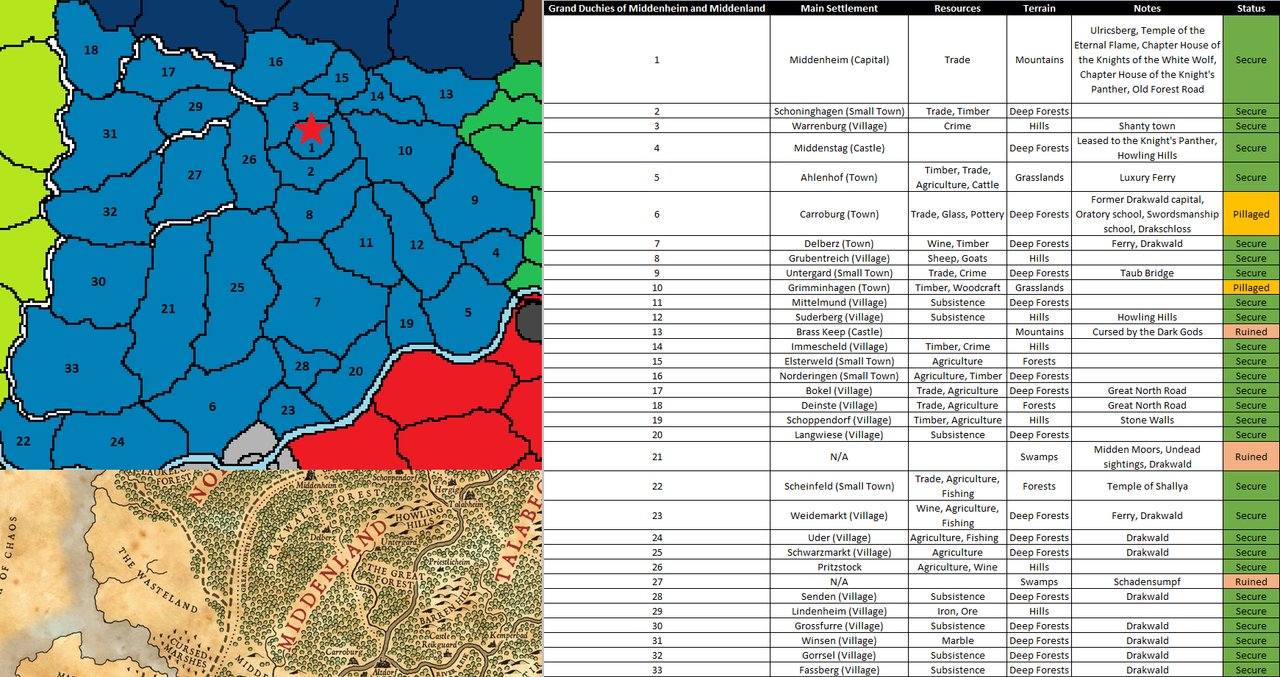The image size is (1280, 677).
Task: Select the Agriculture, Wine resources cell
Action: (957, 567)
